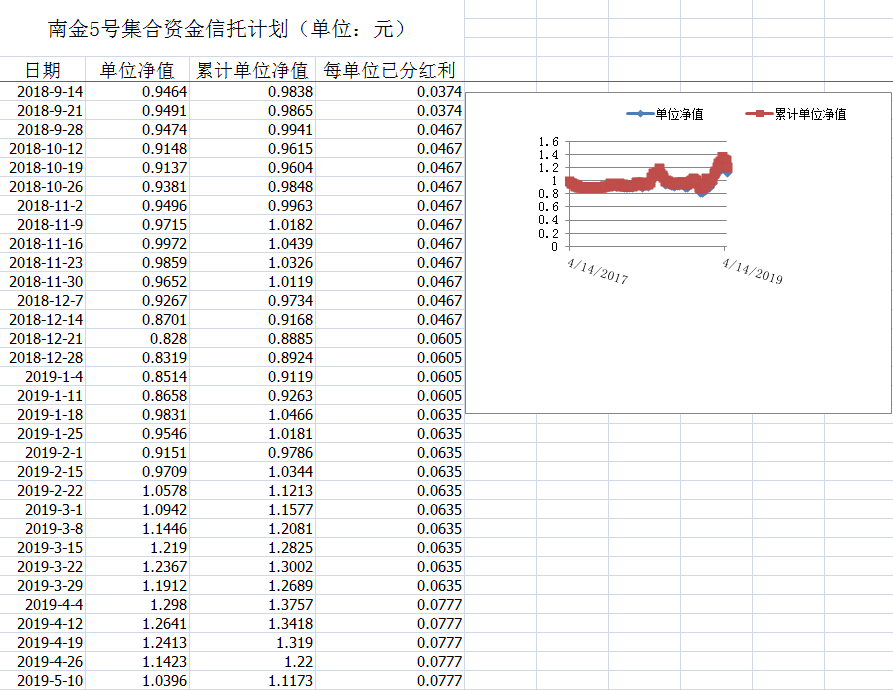Select the title cell 南金5号集合资金信托计划

(232, 28)
